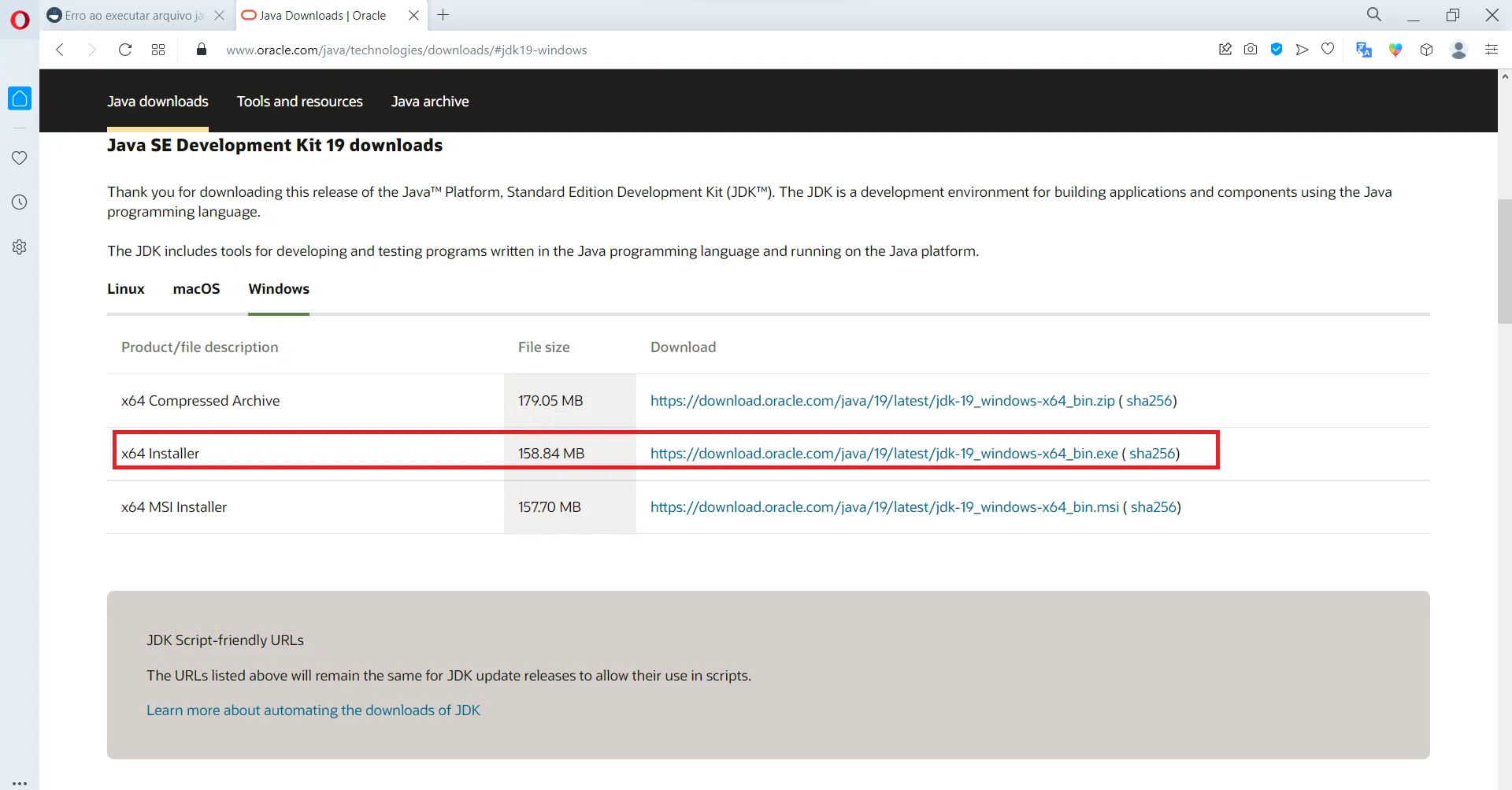
Task: Download the jdk-19 windows x64 exe link
Action: point(884,454)
